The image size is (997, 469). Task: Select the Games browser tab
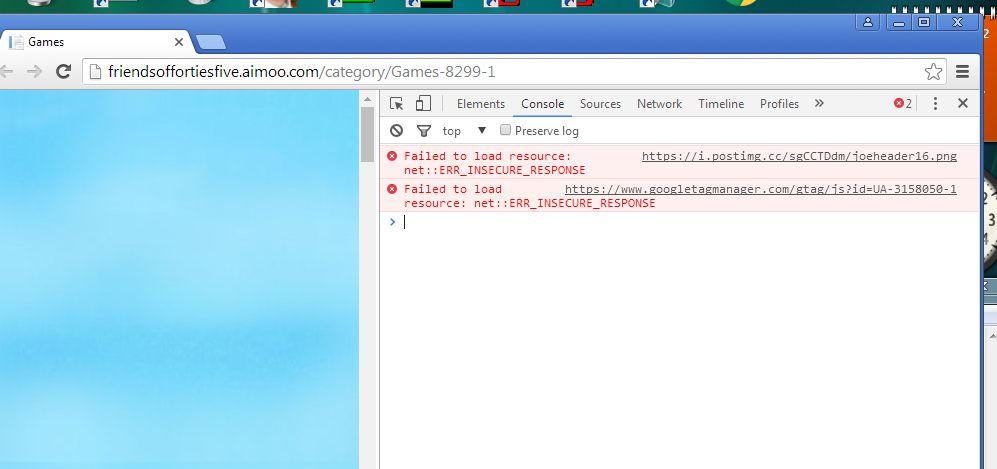tap(95, 42)
